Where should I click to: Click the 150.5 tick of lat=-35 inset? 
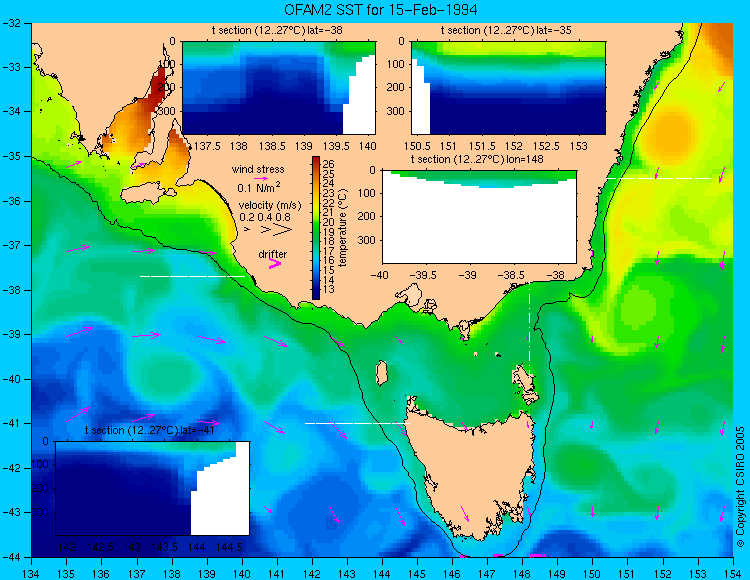tap(417, 146)
